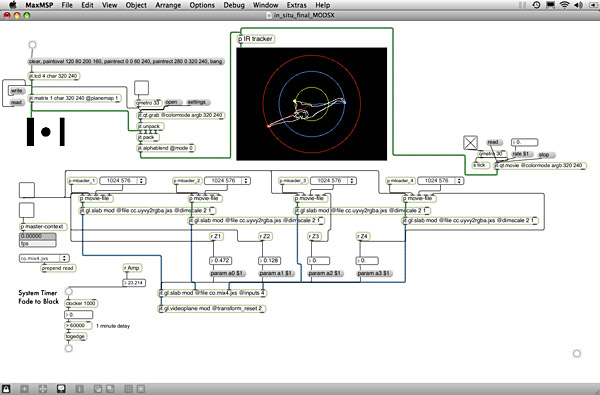Viewport: 600px width, 395px height.
Task: Click the "System Timer Fade to Black" comment
Action: [x=39, y=297]
